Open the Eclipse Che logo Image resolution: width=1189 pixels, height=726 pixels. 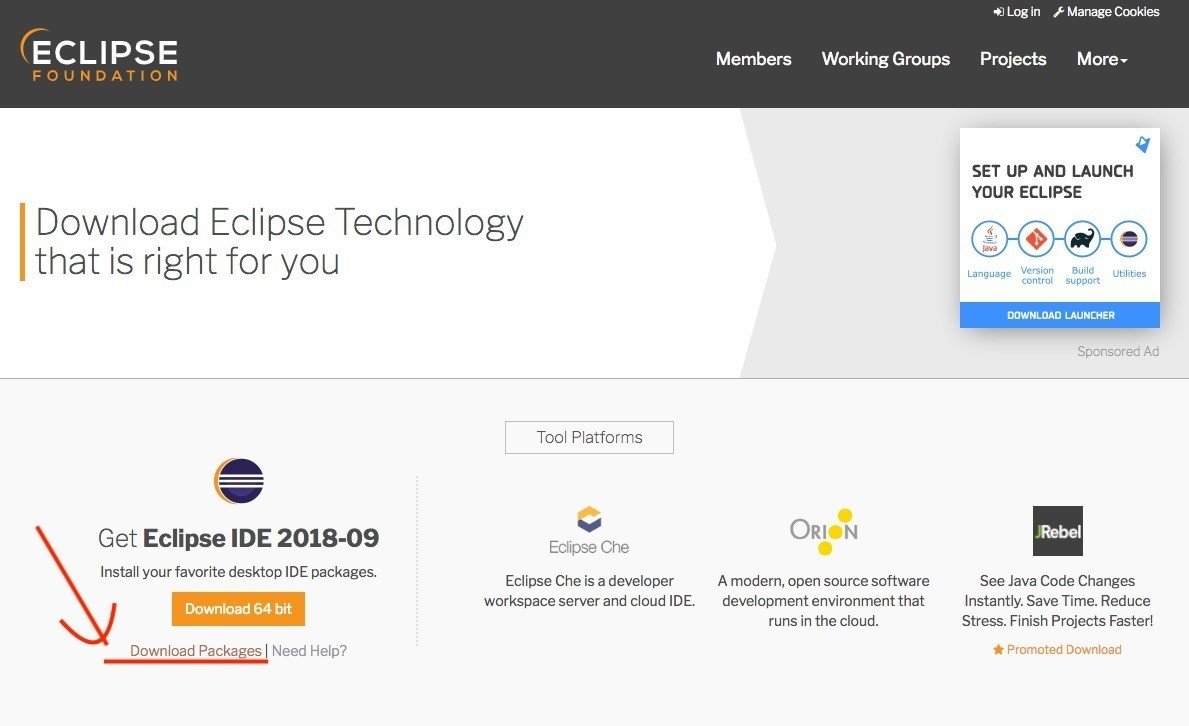[589, 530]
